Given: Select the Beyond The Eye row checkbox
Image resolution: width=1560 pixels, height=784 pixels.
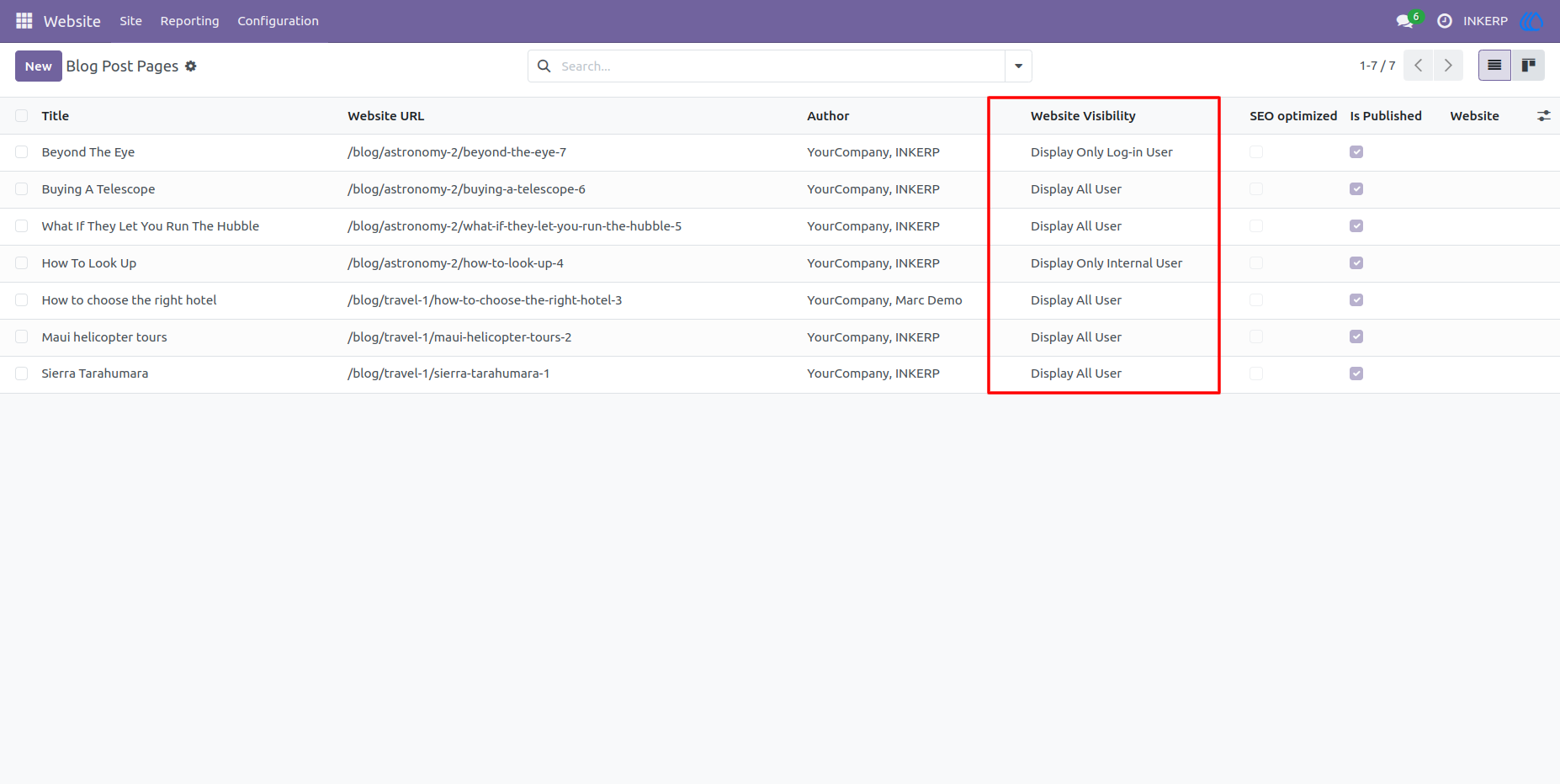Looking at the screenshot, I should [x=22, y=152].
